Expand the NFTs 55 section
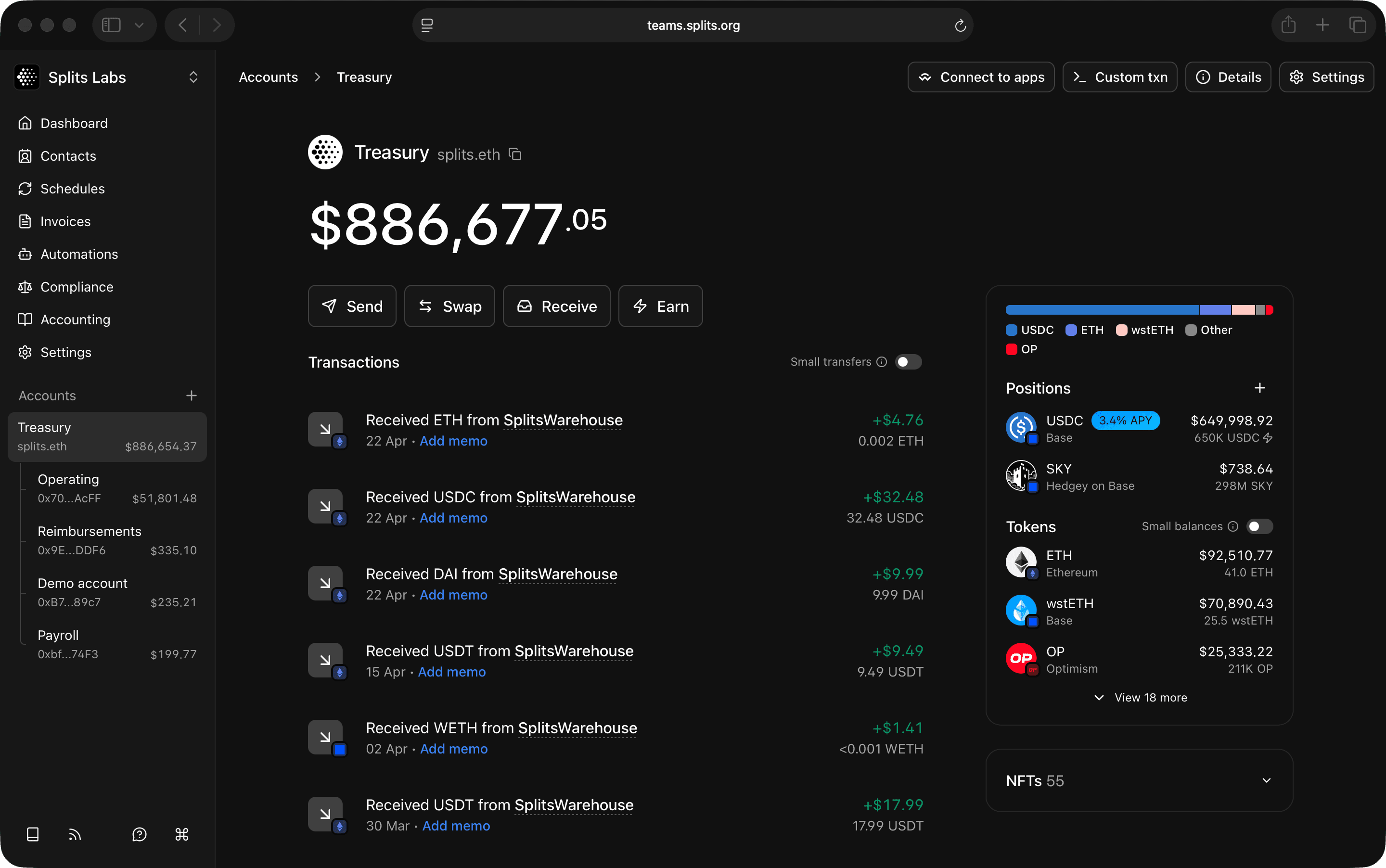This screenshot has width=1386, height=868. (1139, 781)
